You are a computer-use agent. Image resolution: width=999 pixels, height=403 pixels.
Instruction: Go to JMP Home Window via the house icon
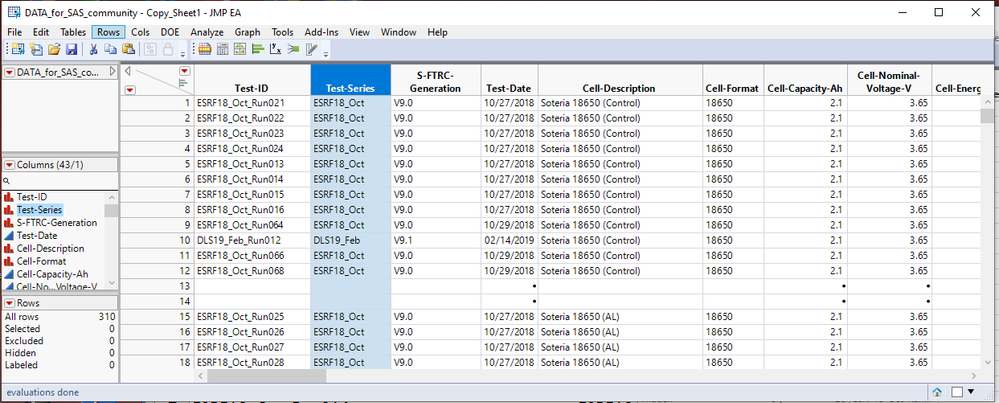[x=940, y=392]
